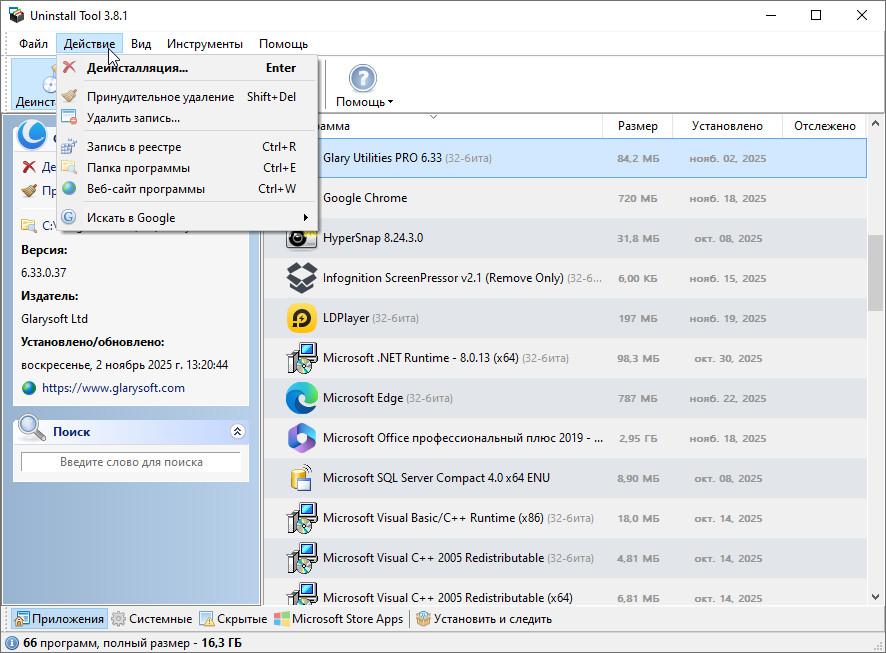Viewport: 886px width, 653px height.
Task: Click the Infognition ScreenPressor icon
Action: coord(301,278)
